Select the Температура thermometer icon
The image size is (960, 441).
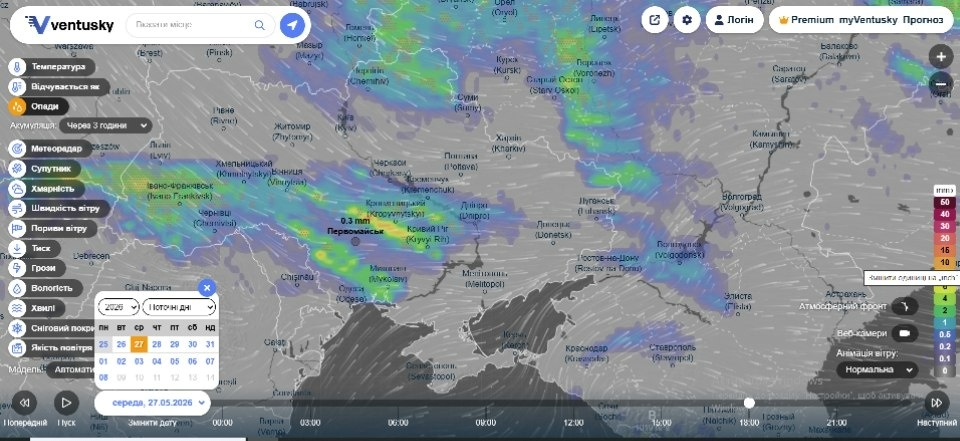(17, 66)
